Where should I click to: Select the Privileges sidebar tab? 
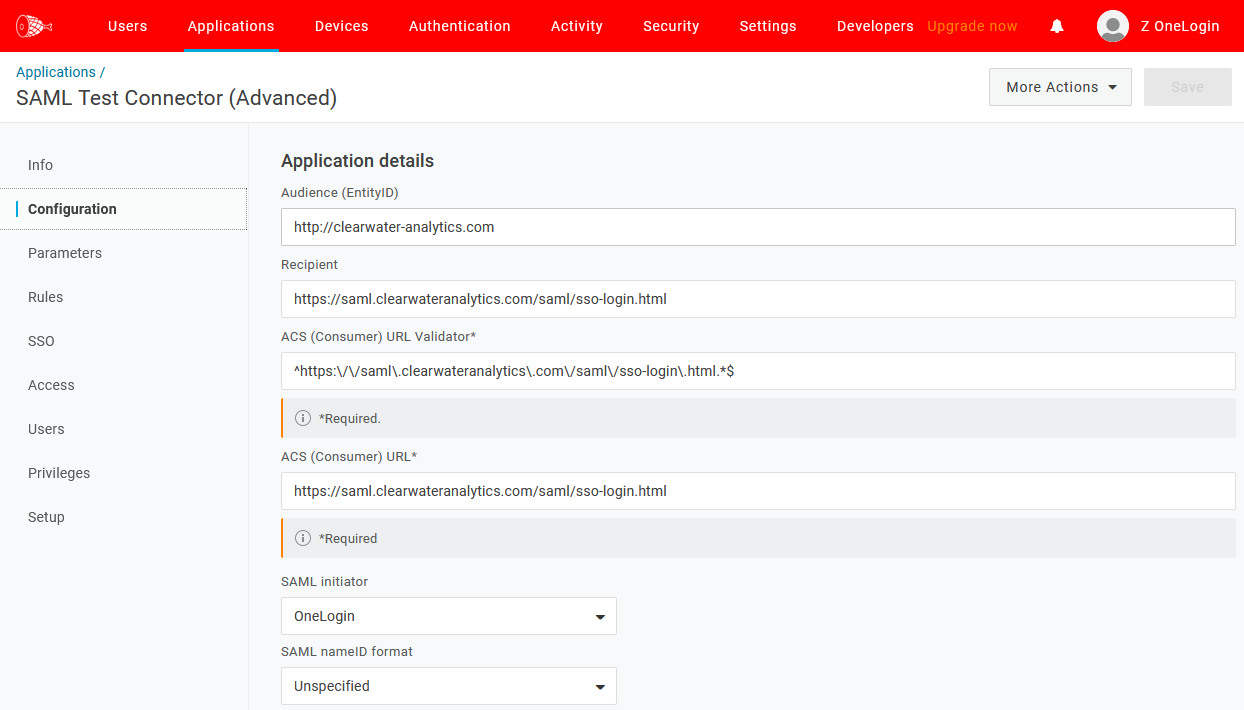tap(59, 473)
